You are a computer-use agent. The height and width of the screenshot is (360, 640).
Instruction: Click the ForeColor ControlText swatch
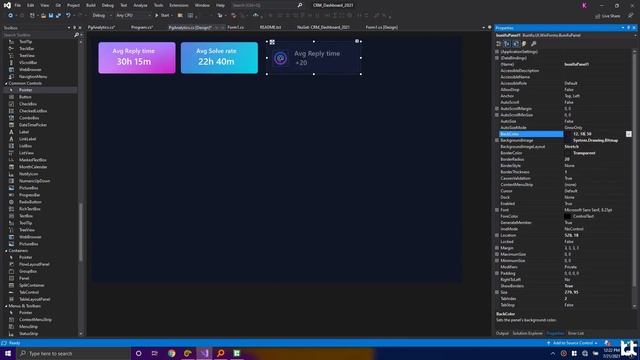click(x=568, y=216)
